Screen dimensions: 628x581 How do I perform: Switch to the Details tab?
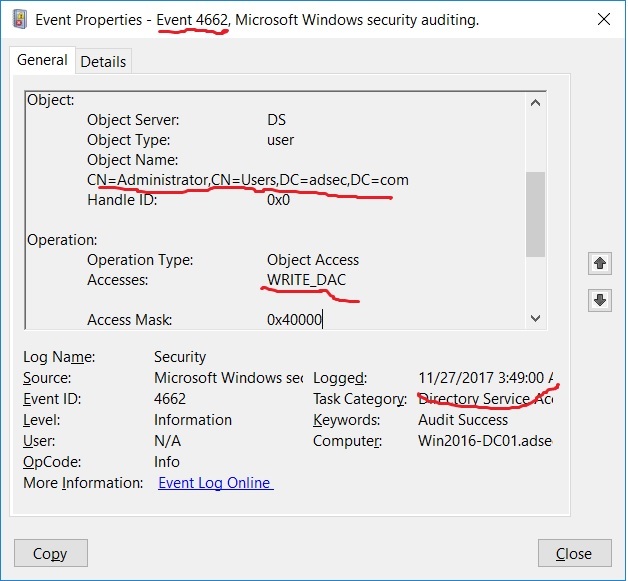click(103, 62)
